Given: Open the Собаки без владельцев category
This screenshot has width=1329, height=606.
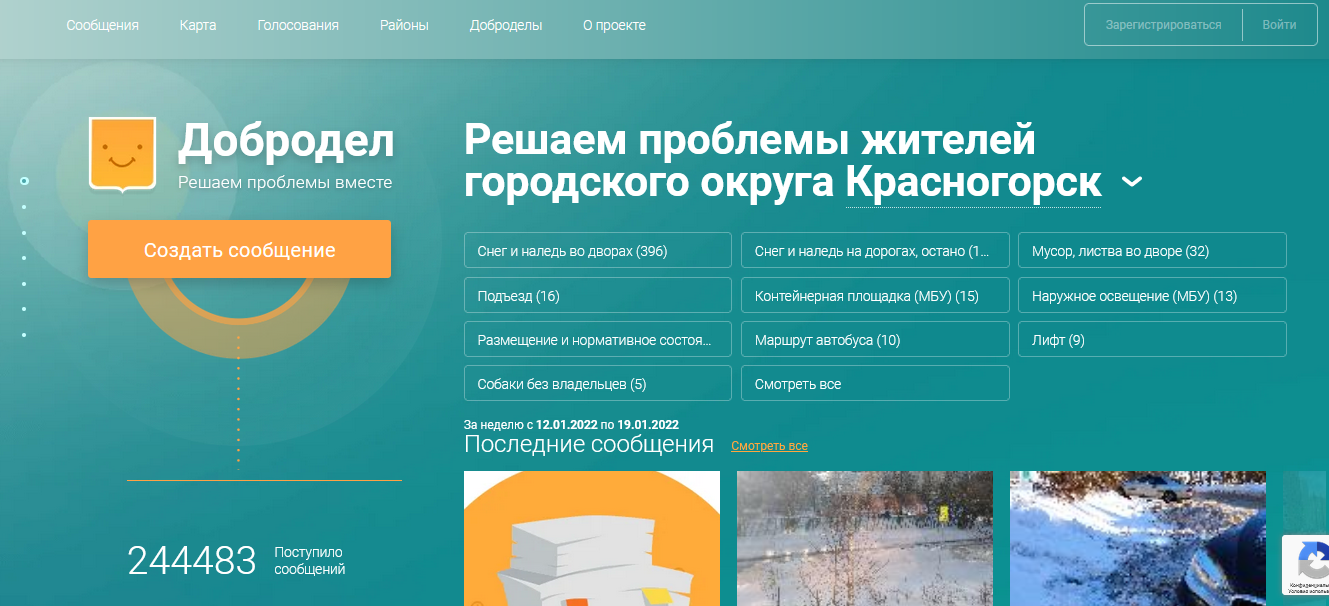Looking at the screenshot, I should tap(597, 384).
